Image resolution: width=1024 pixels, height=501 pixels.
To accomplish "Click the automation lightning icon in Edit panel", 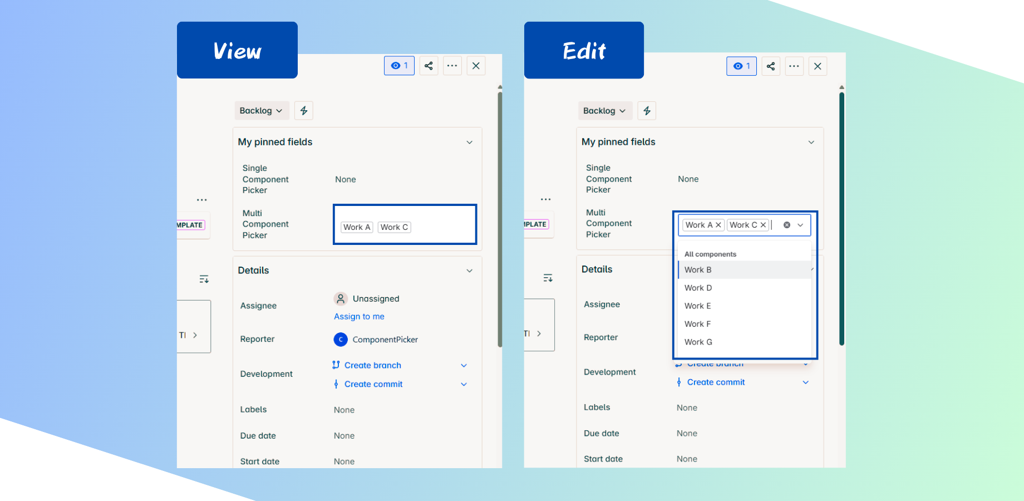I will [x=647, y=111].
